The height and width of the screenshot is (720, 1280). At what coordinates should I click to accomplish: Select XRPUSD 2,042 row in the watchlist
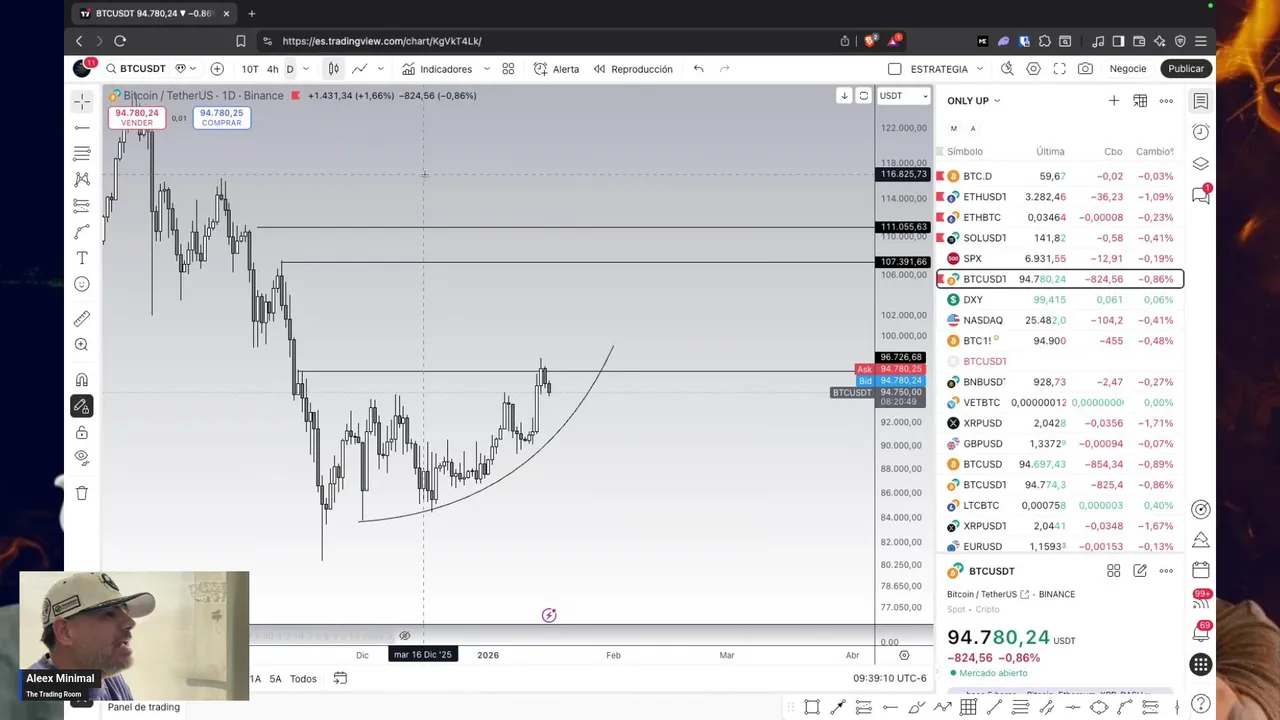(x=1060, y=423)
